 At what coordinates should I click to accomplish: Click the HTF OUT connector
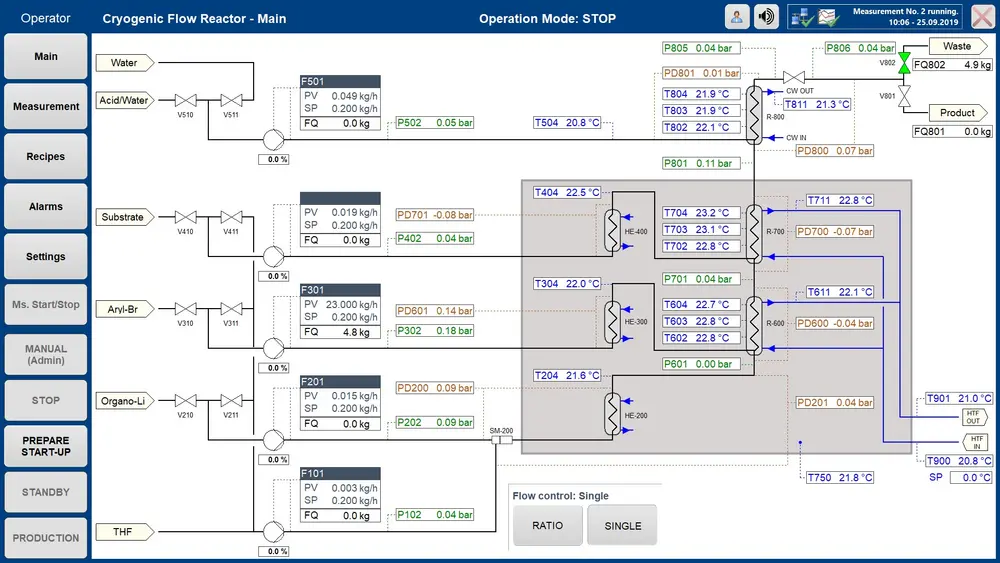tap(974, 417)
